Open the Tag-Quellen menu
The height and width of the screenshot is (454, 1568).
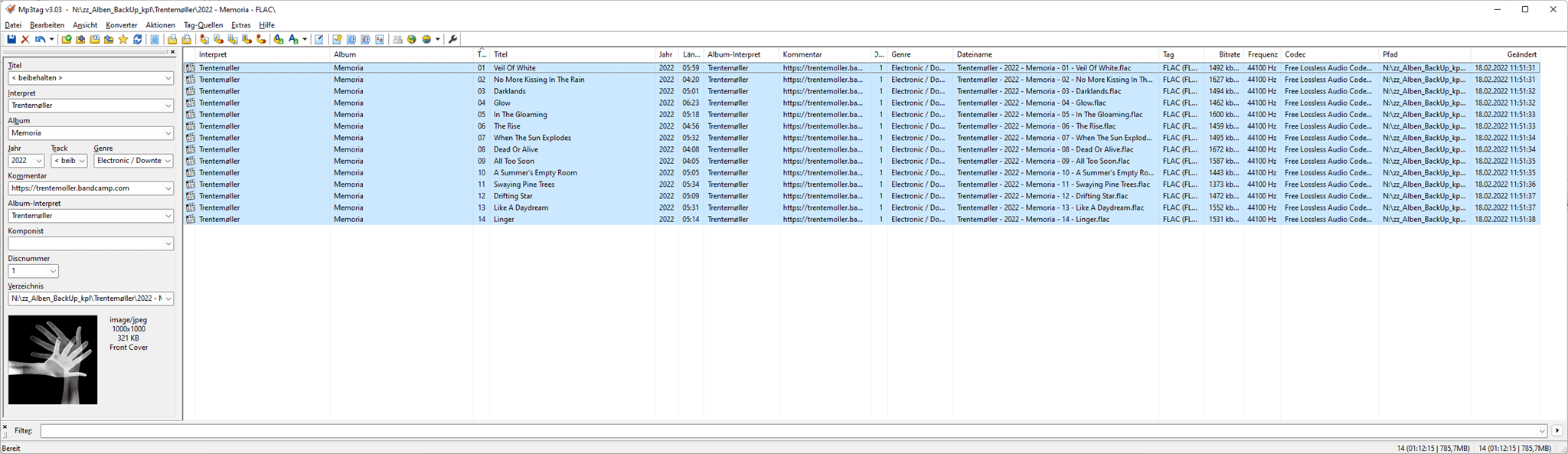point(203,25)
